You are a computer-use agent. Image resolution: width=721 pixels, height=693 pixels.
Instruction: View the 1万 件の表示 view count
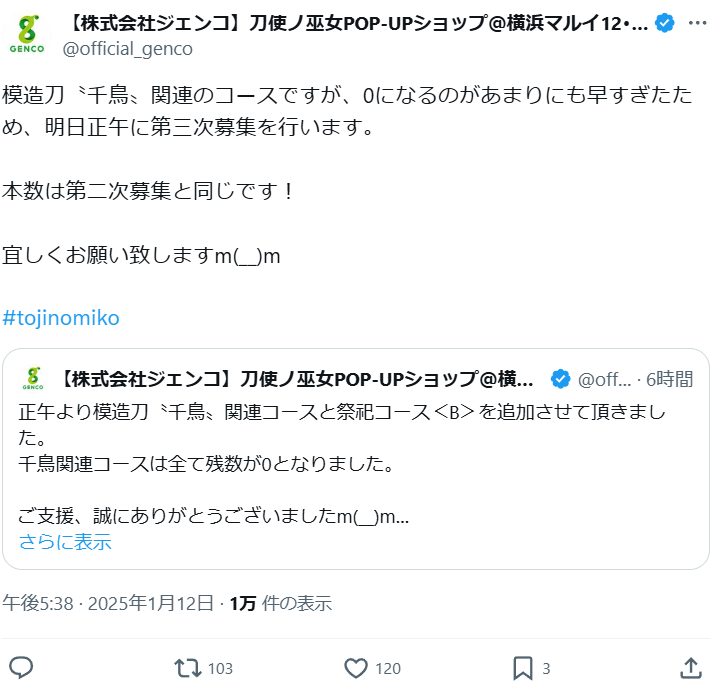click(x=281, y=604)
